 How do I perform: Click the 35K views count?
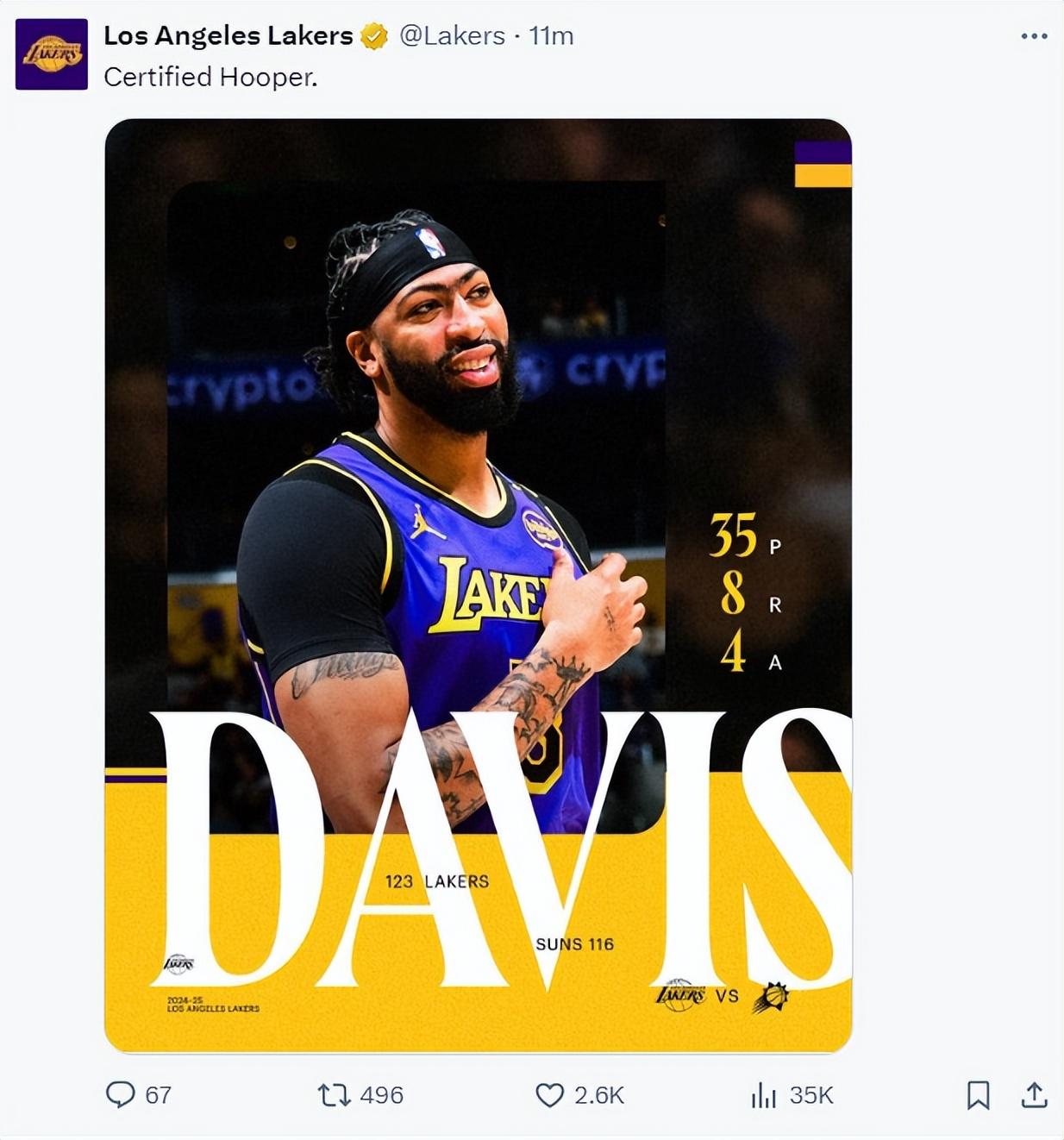pos(811,1095)
